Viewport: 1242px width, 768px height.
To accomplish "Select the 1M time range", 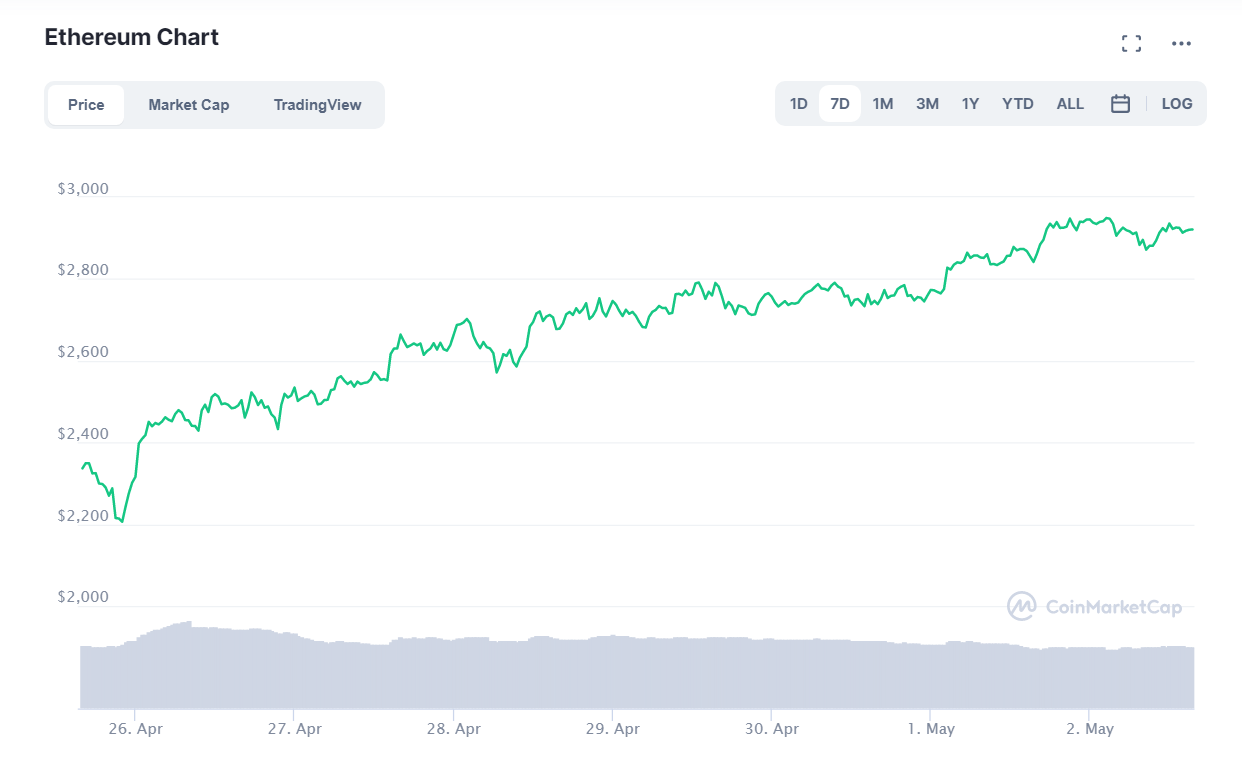I will pyautogui.click(x=883, y=103).
